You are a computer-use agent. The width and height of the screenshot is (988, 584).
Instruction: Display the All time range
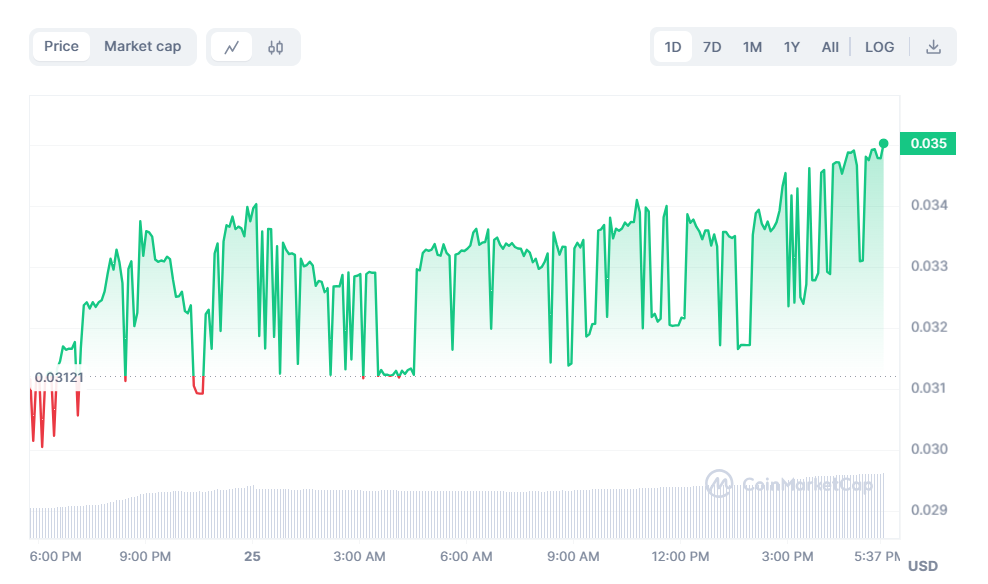[830, 47]
